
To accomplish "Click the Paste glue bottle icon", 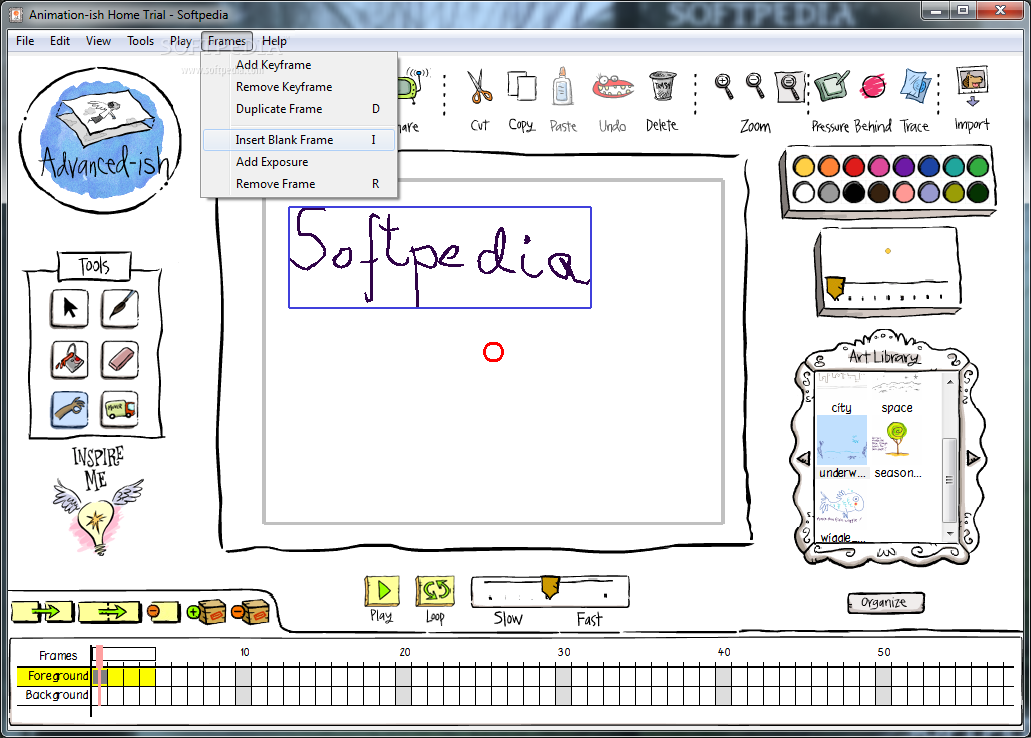I will point(562,86).
